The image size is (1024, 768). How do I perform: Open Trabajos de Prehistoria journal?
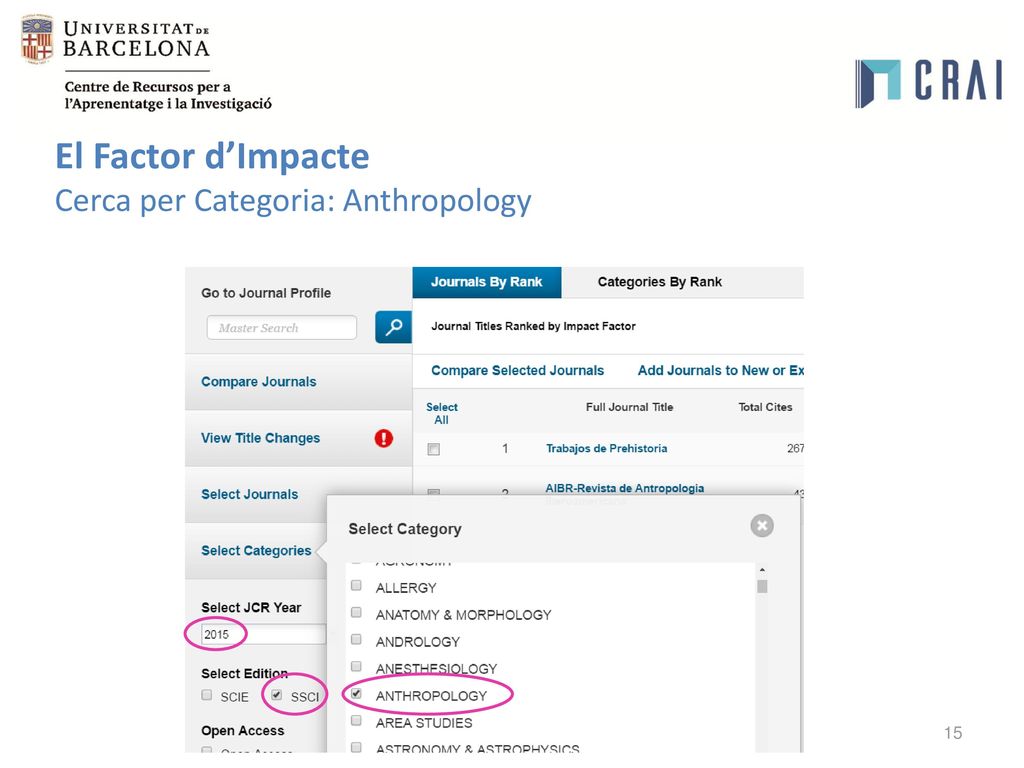pyautogui.click(x=607, y=449)
